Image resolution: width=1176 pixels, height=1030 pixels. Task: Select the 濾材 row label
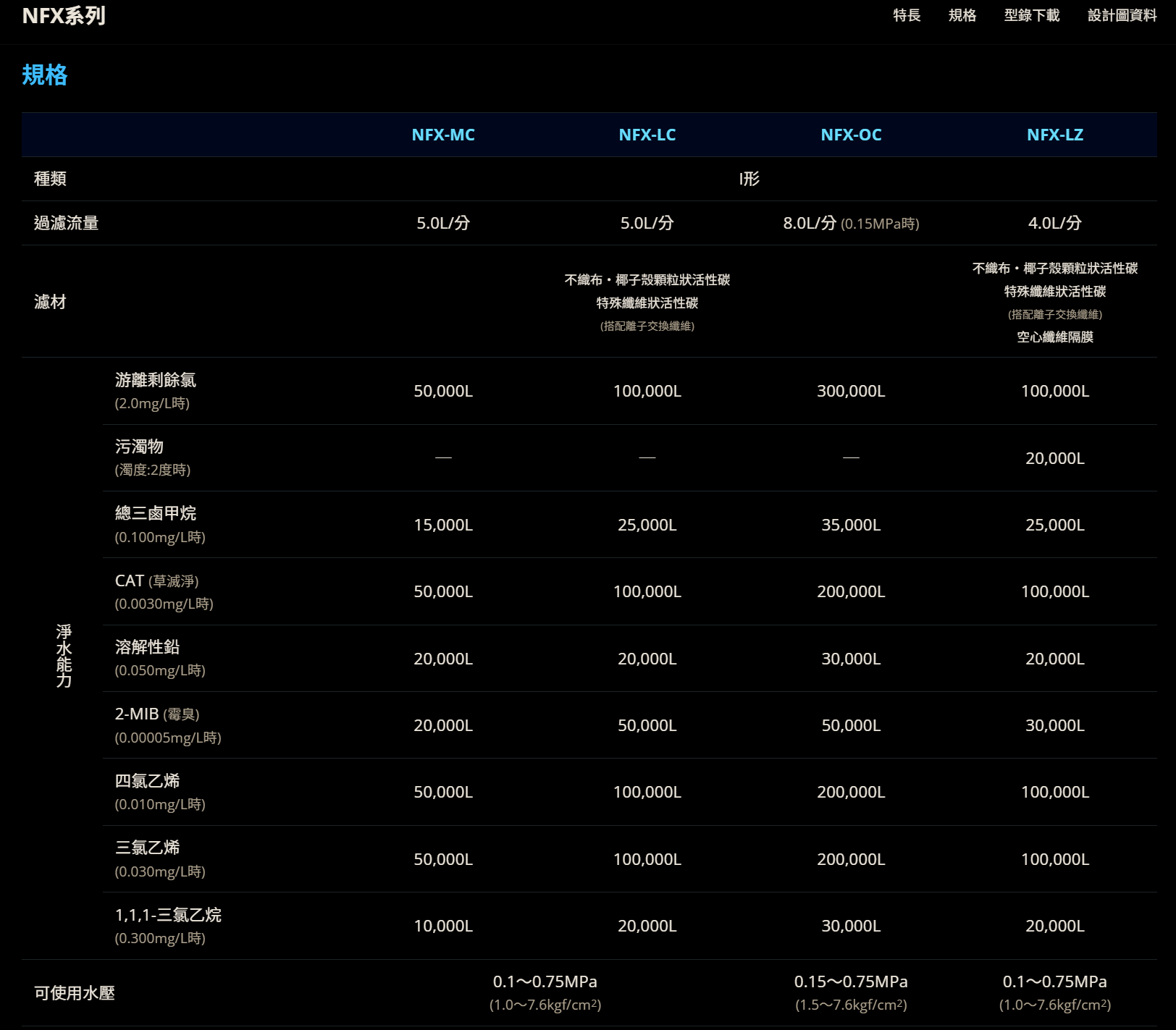click(49, 302)
